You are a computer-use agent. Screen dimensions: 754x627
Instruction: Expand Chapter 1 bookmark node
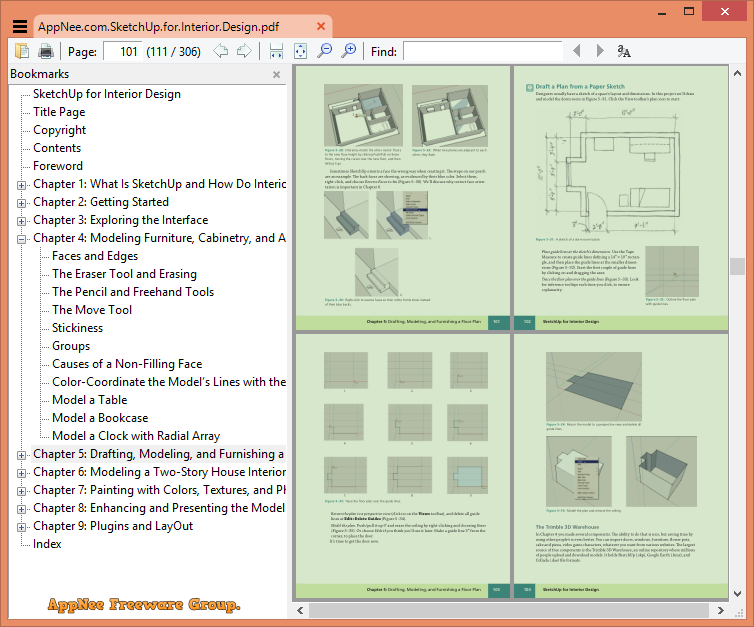[x=21, y=185]
